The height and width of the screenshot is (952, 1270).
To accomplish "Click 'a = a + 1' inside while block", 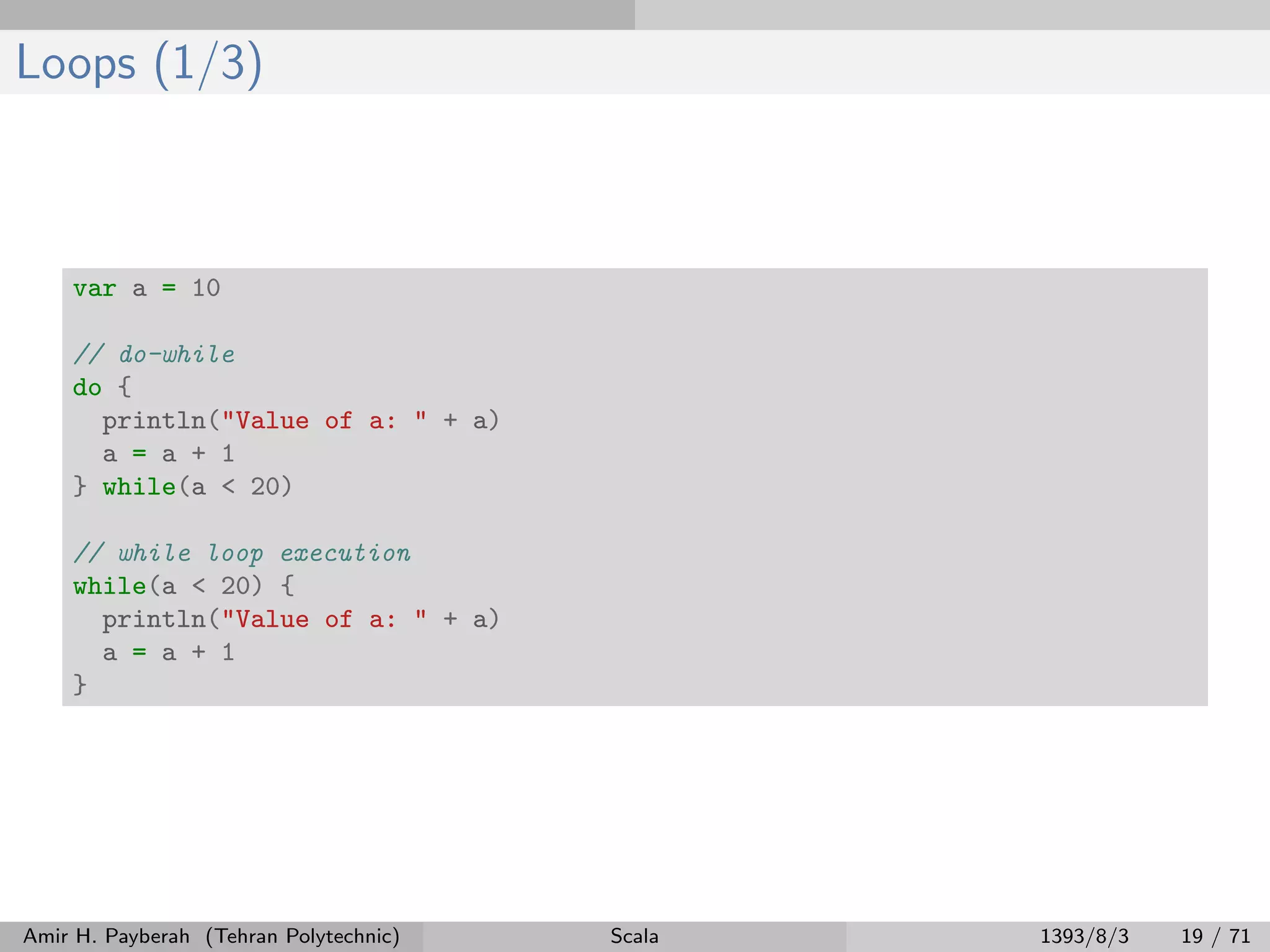I will [x=168, y=652].
